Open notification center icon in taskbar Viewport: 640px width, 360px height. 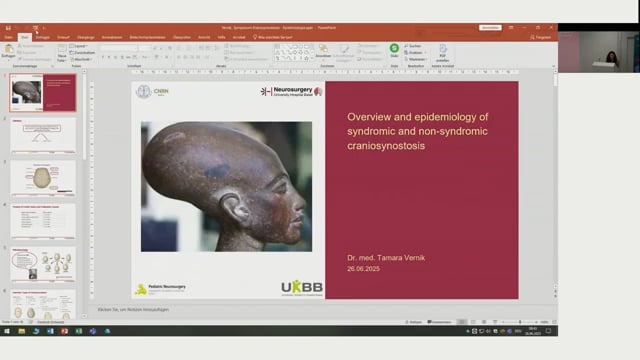(549, 331)
